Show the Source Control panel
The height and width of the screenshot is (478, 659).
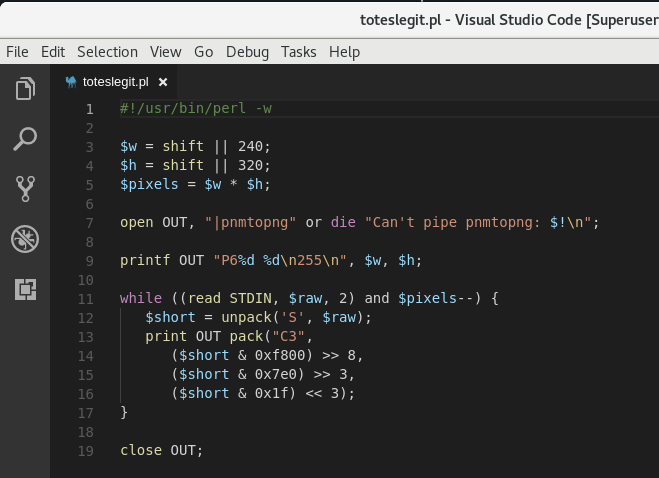pos(25,188)
